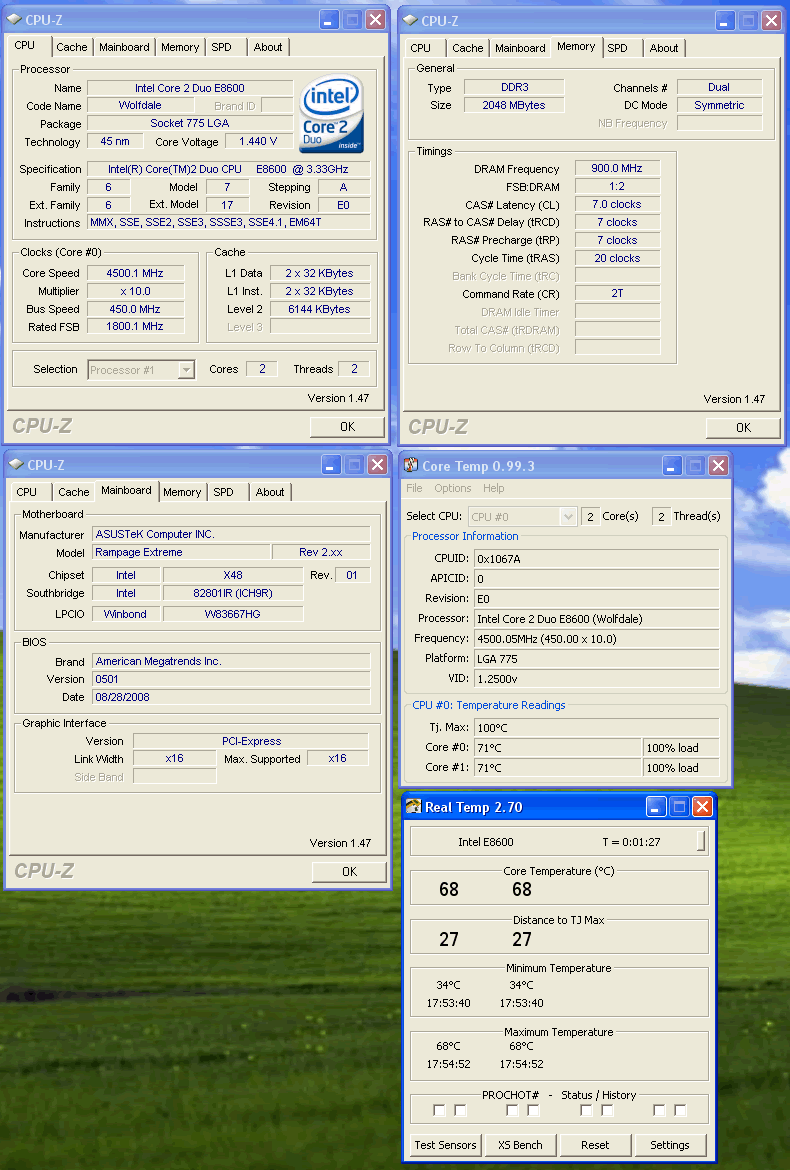Click the Chipset value X48
The height and width of the screenshot is (1170, 790).
(233, 575)
